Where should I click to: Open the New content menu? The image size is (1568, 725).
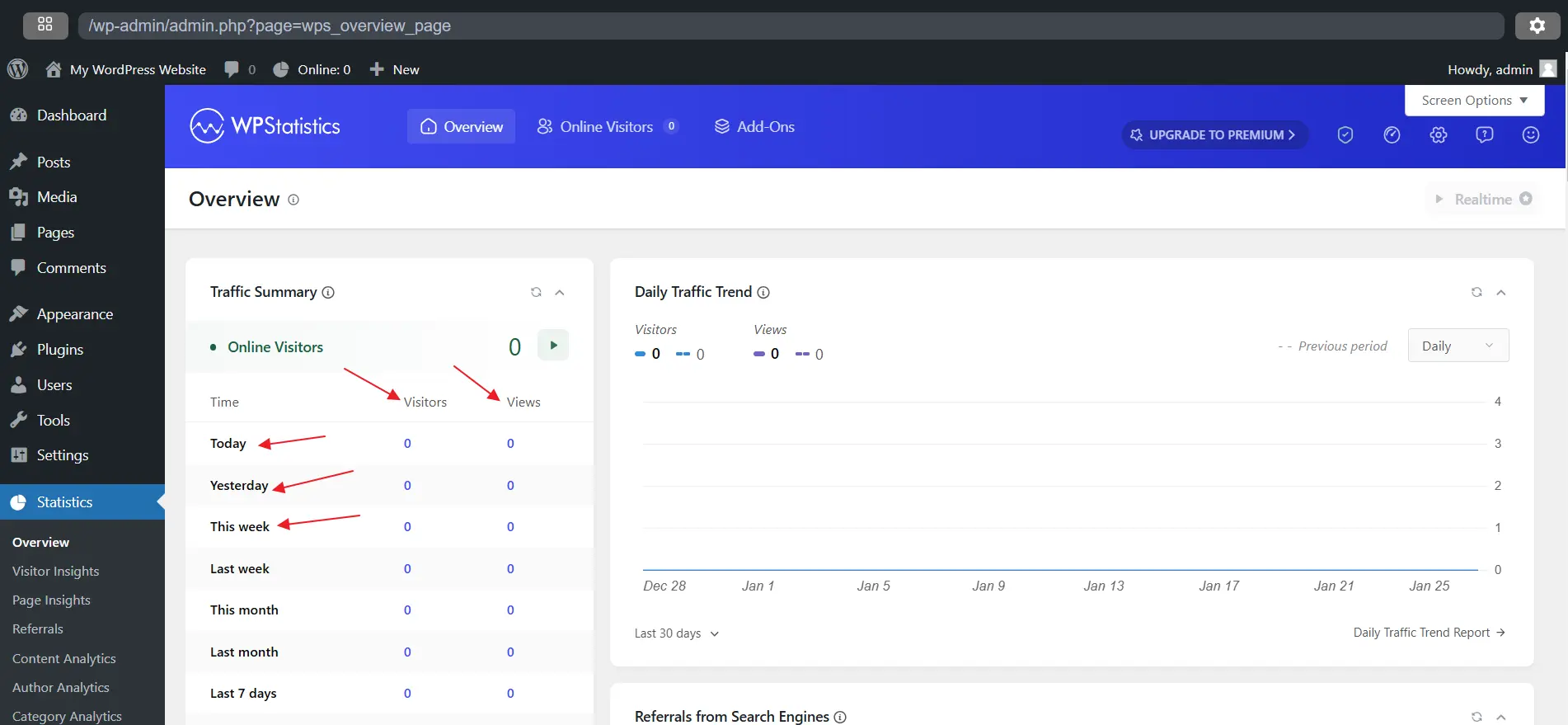pyautogui.click(x=394, y=69)
